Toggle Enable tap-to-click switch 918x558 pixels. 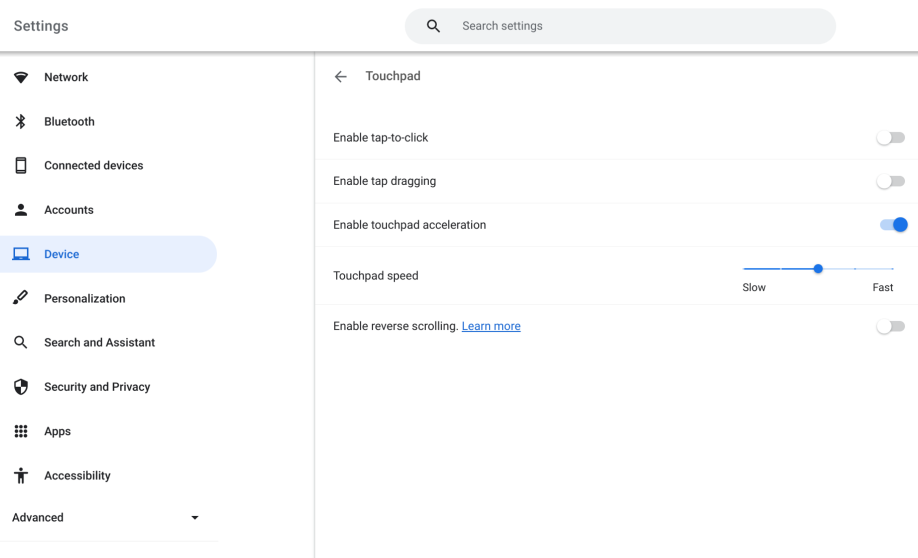coord(890,138)
